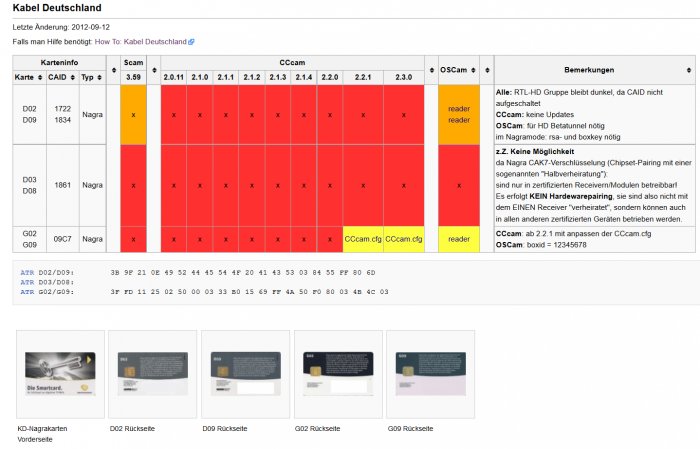Screen dimensions: 700x449
Task: Click the Letzte Änderung: 2012-09-12 line
Action: point(61,27)
